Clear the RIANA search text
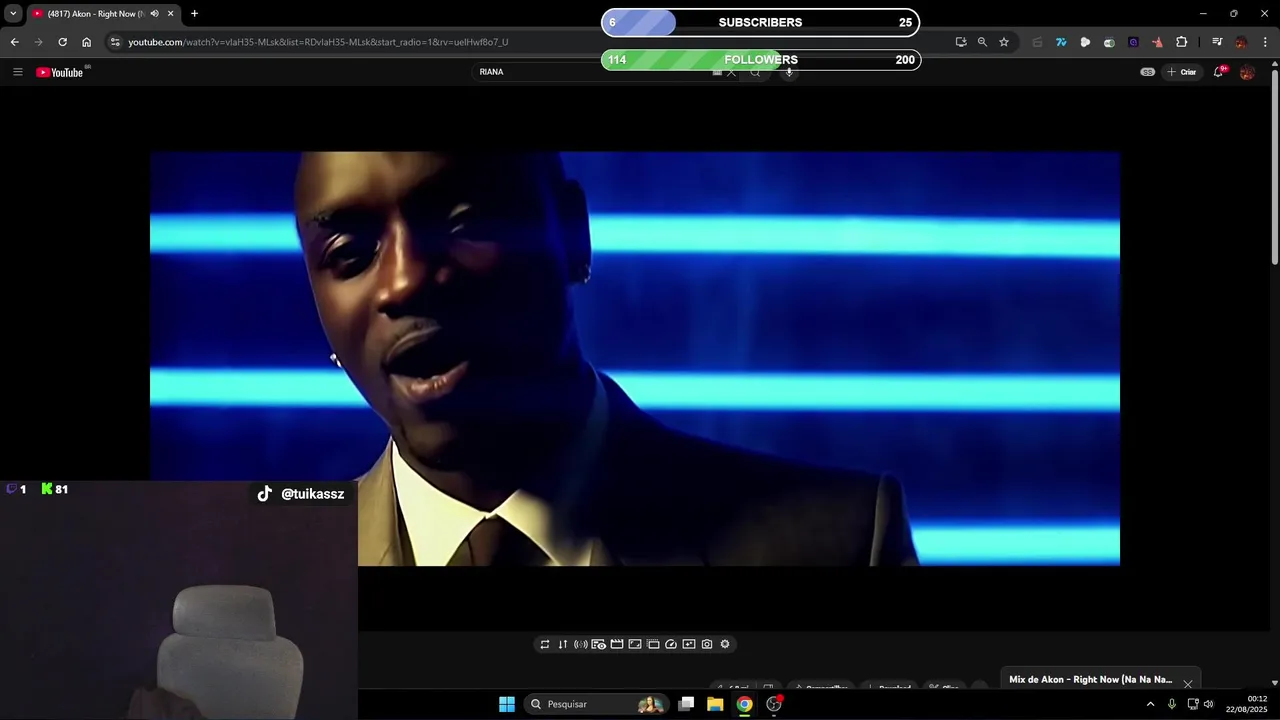Viewport: 1280px width, 720px height. [731, 72]
